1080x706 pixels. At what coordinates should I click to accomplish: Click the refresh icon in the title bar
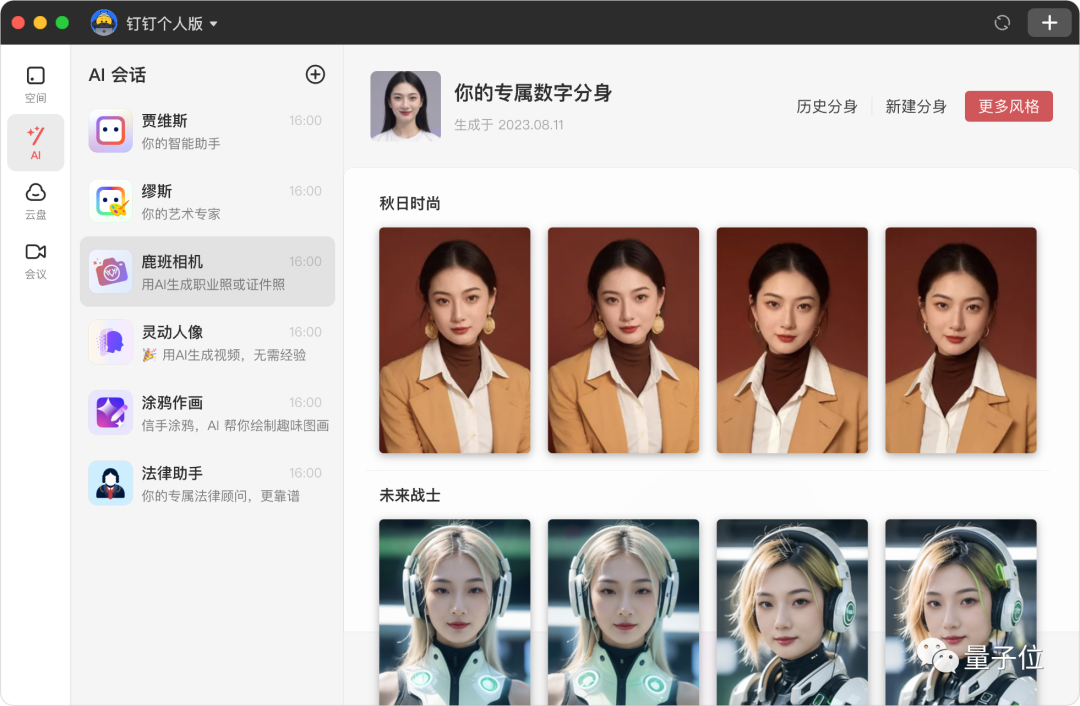coord(1002,21)
